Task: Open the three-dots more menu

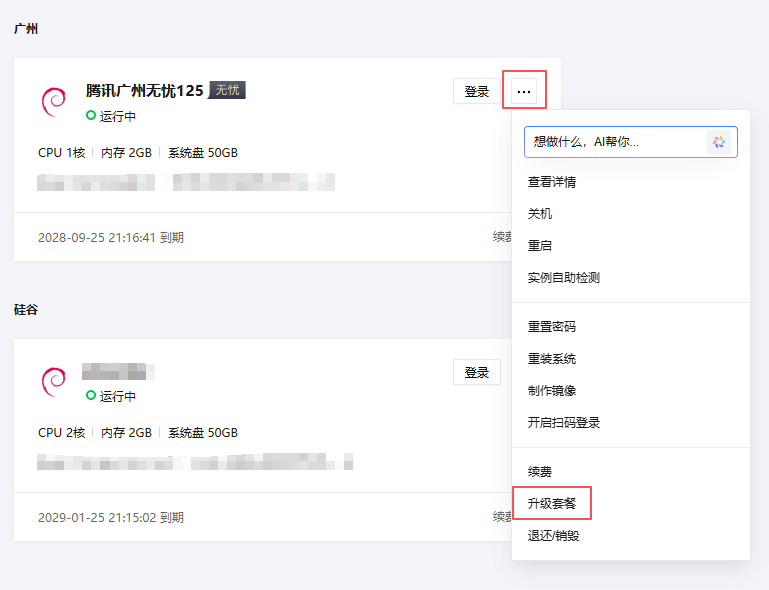Action: (x=524, y=91)
